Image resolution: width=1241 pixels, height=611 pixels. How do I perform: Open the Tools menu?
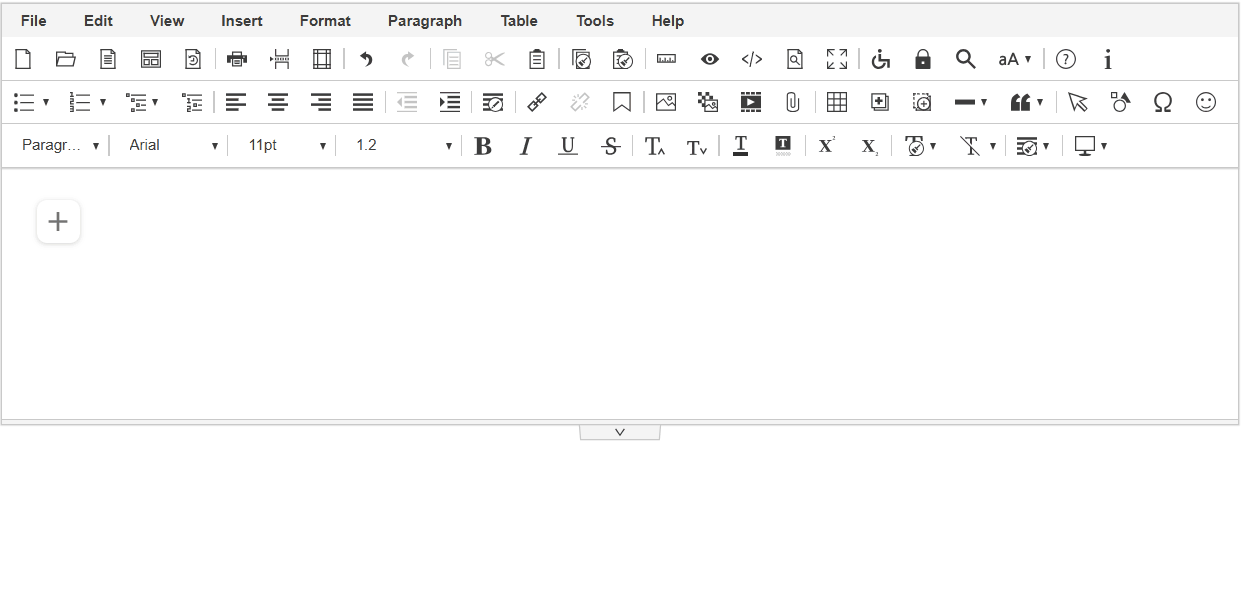pos(595,21)
